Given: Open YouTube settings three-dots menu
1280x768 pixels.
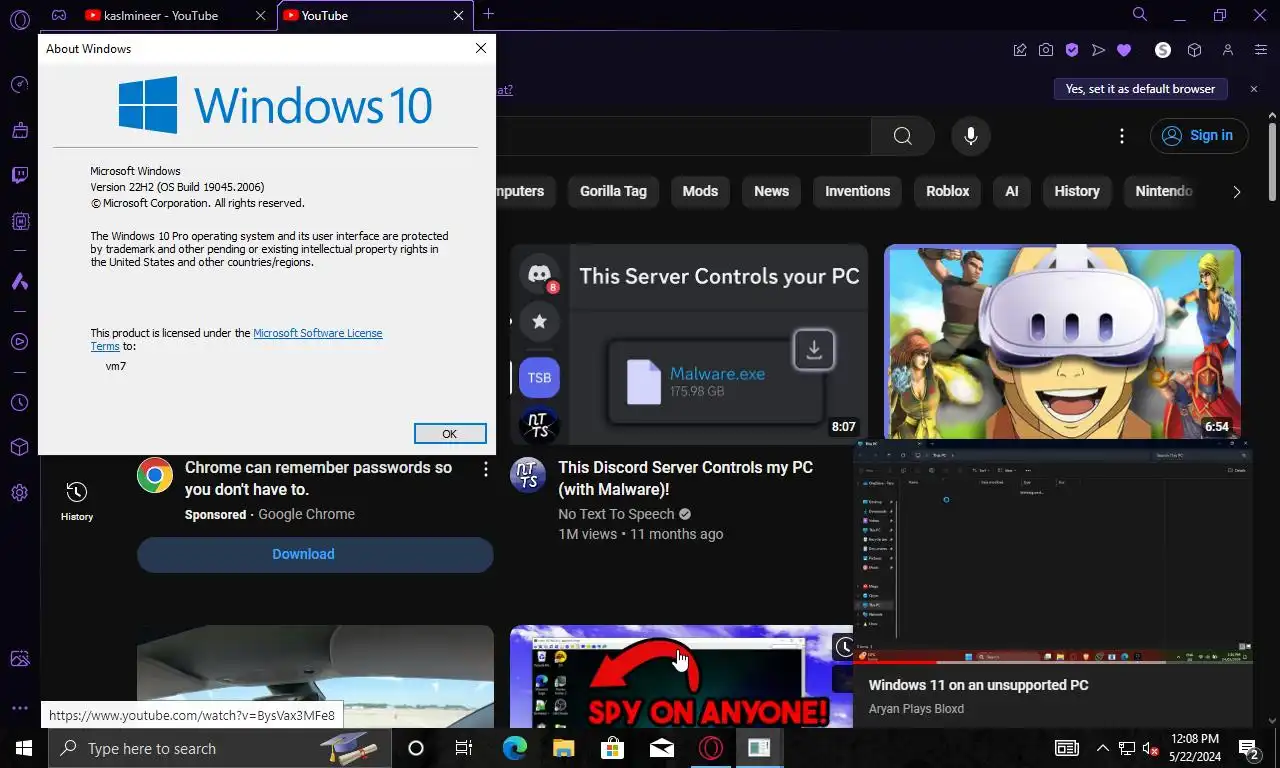Looking at the screenshot, I should coord(1122,136).
